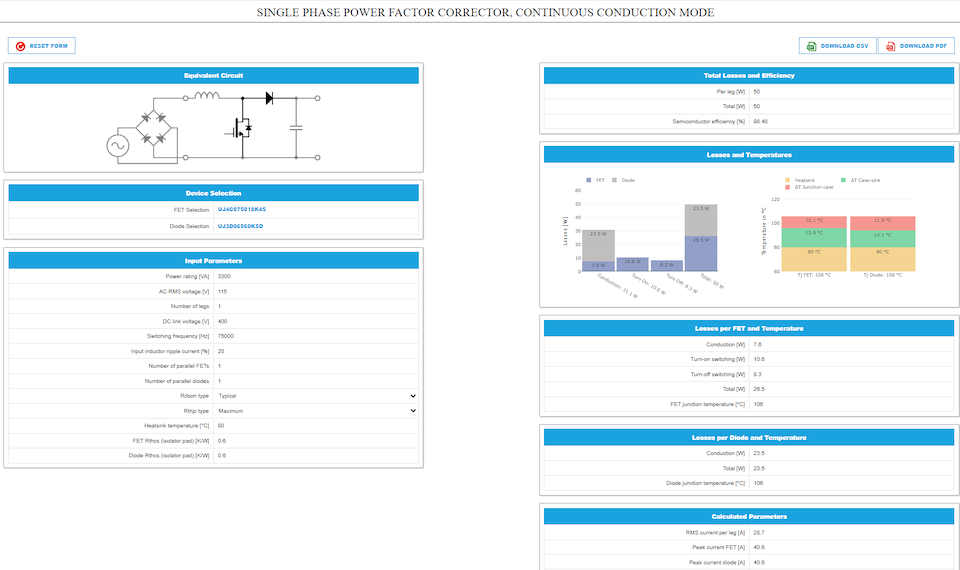This screenshot has height=570, width=960.
Task: Select the Per leg [W] value 50
Action: [757, 92]
